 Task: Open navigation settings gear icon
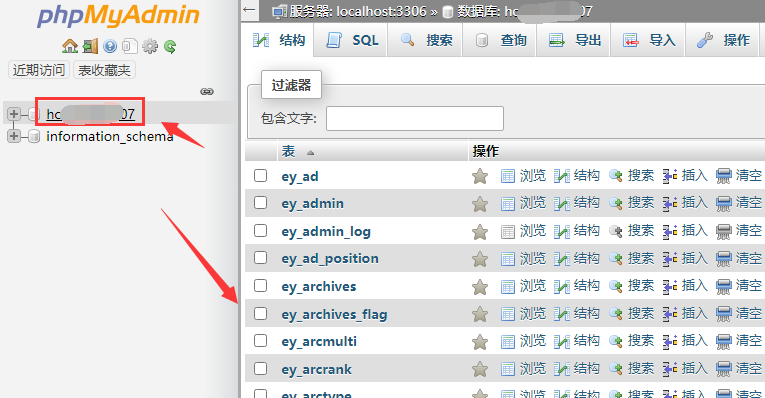point(150,46)
